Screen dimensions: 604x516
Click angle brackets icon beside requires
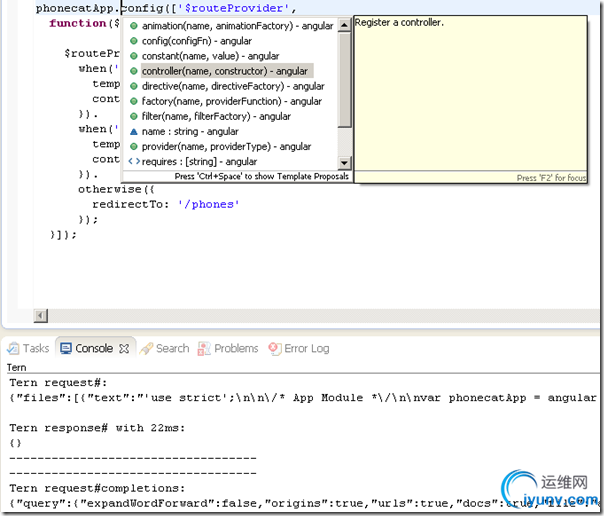click(134, 161)
